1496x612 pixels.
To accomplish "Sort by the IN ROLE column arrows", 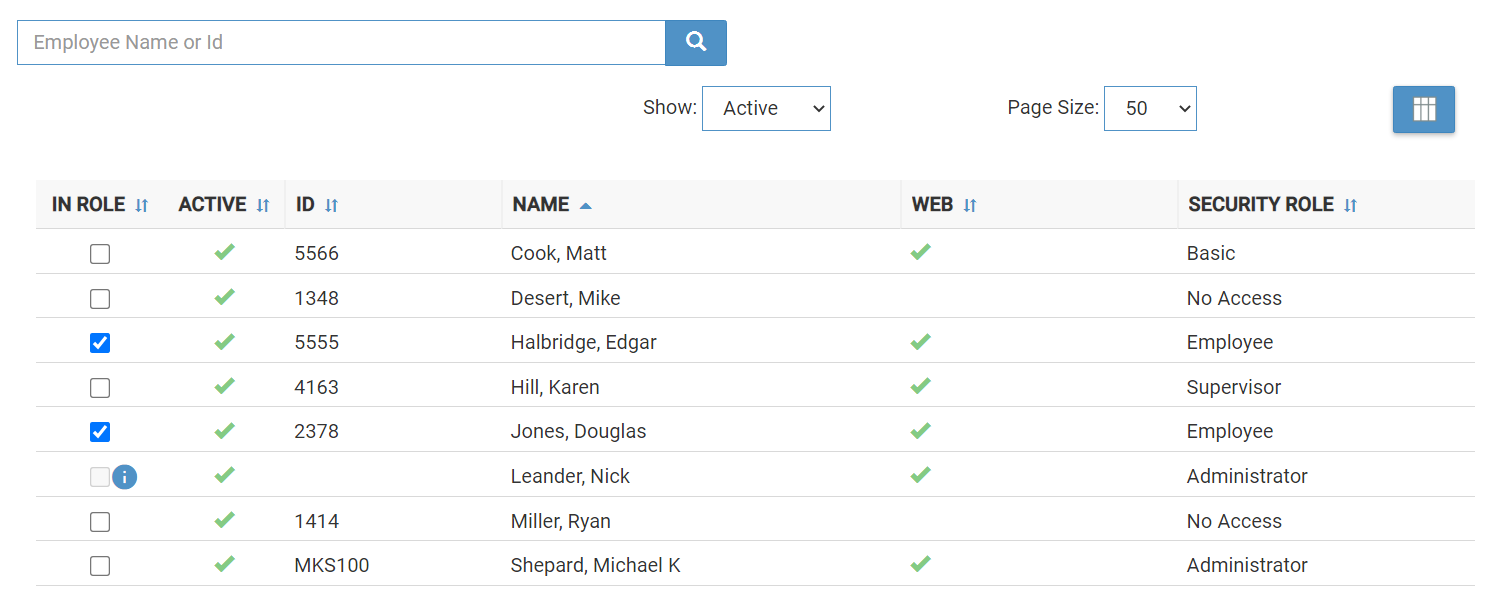I will pyautogui.click(x=142, y=205).
